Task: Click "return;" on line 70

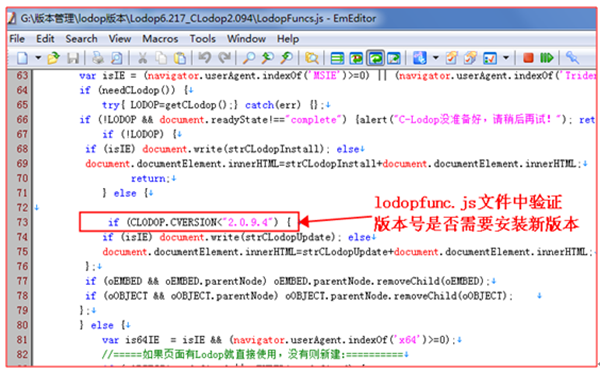Action: tap(150, 178)
